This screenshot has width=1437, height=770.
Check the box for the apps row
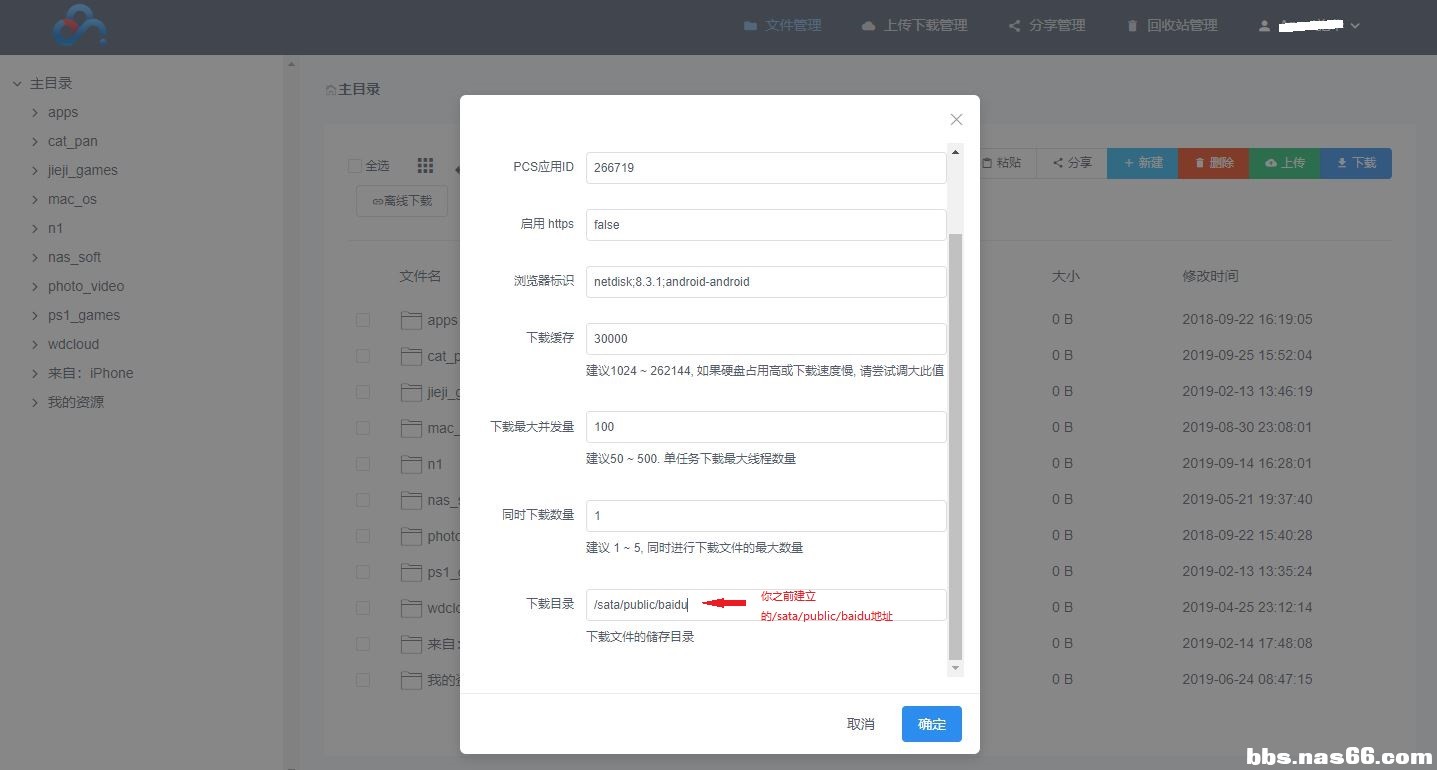(x=363, y=320)
